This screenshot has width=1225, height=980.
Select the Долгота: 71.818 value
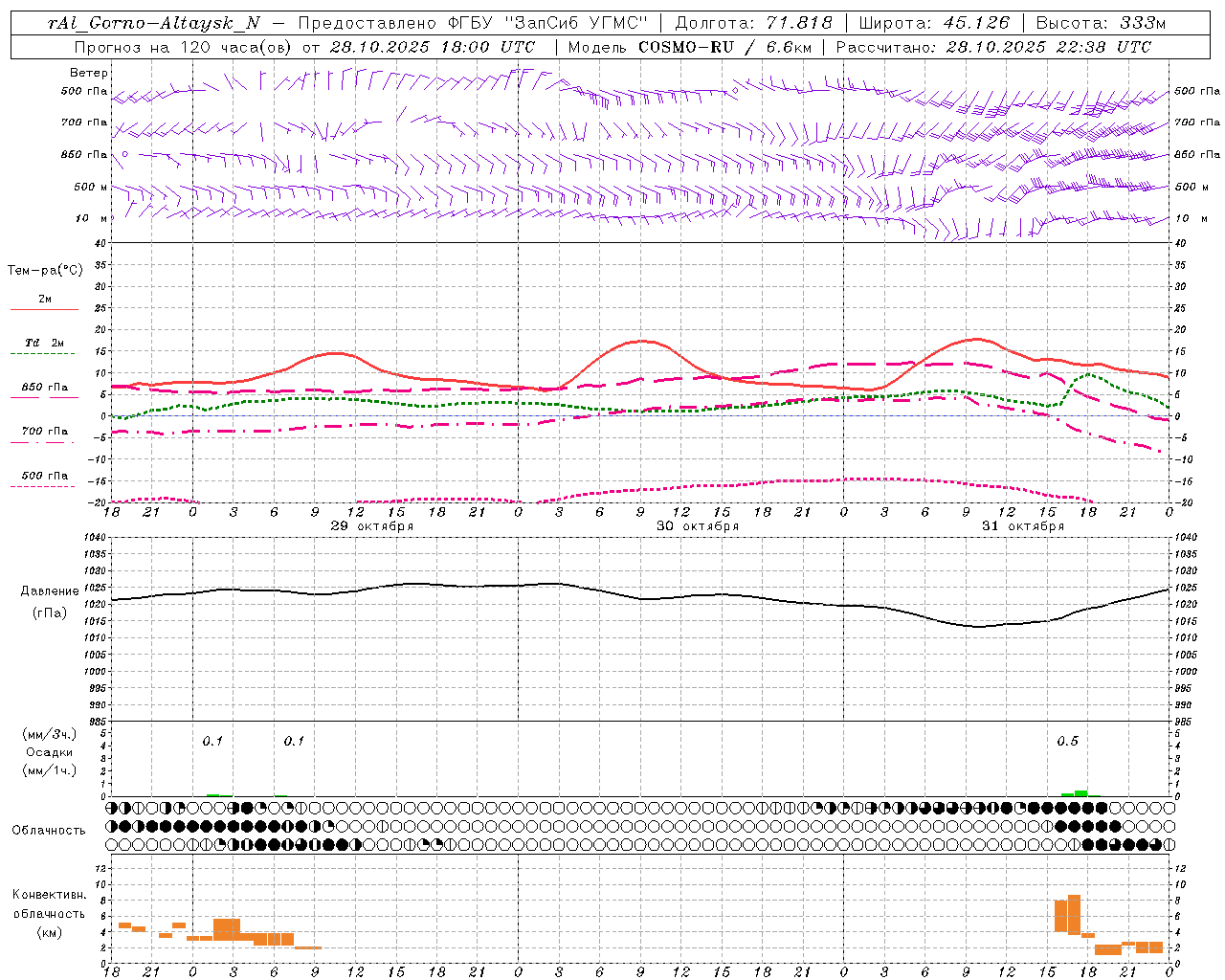coord(754,24)
